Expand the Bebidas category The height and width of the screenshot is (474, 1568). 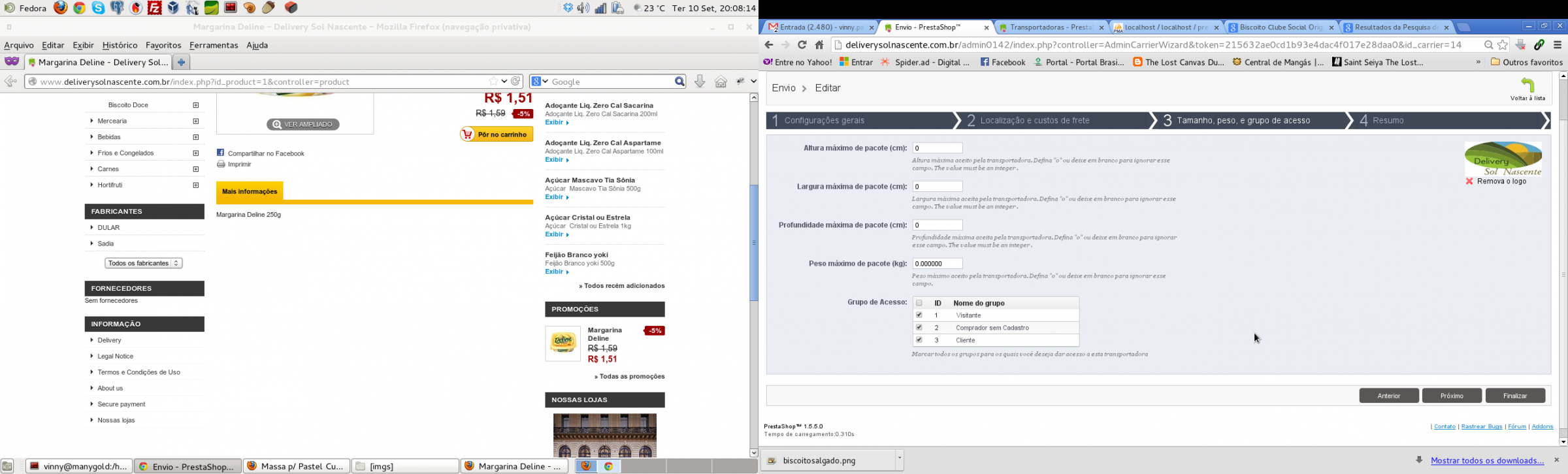(x=196, y=137)
